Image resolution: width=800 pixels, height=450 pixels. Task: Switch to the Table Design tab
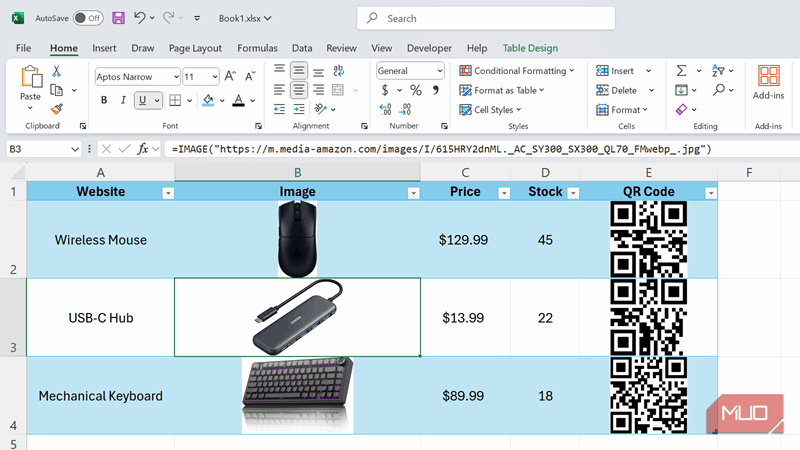pyautogui.click(x=530, y=48)
